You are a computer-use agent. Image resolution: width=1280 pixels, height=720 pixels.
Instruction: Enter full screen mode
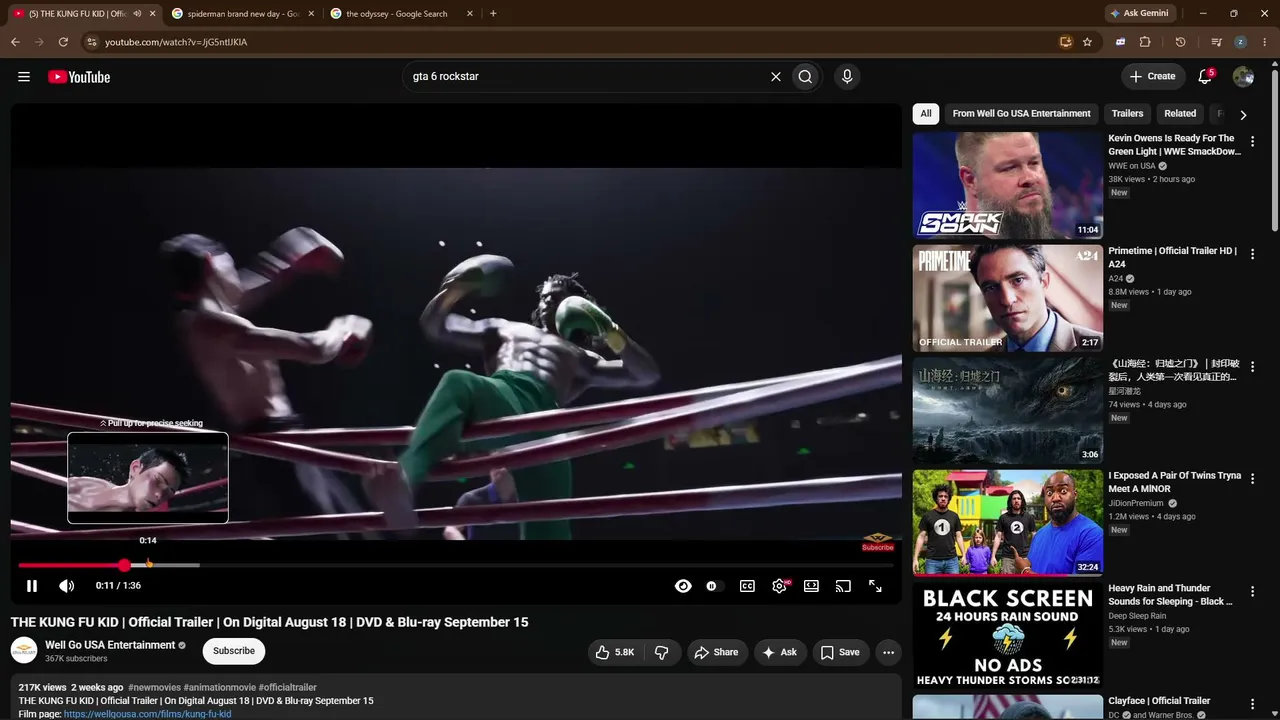[875, 586]
